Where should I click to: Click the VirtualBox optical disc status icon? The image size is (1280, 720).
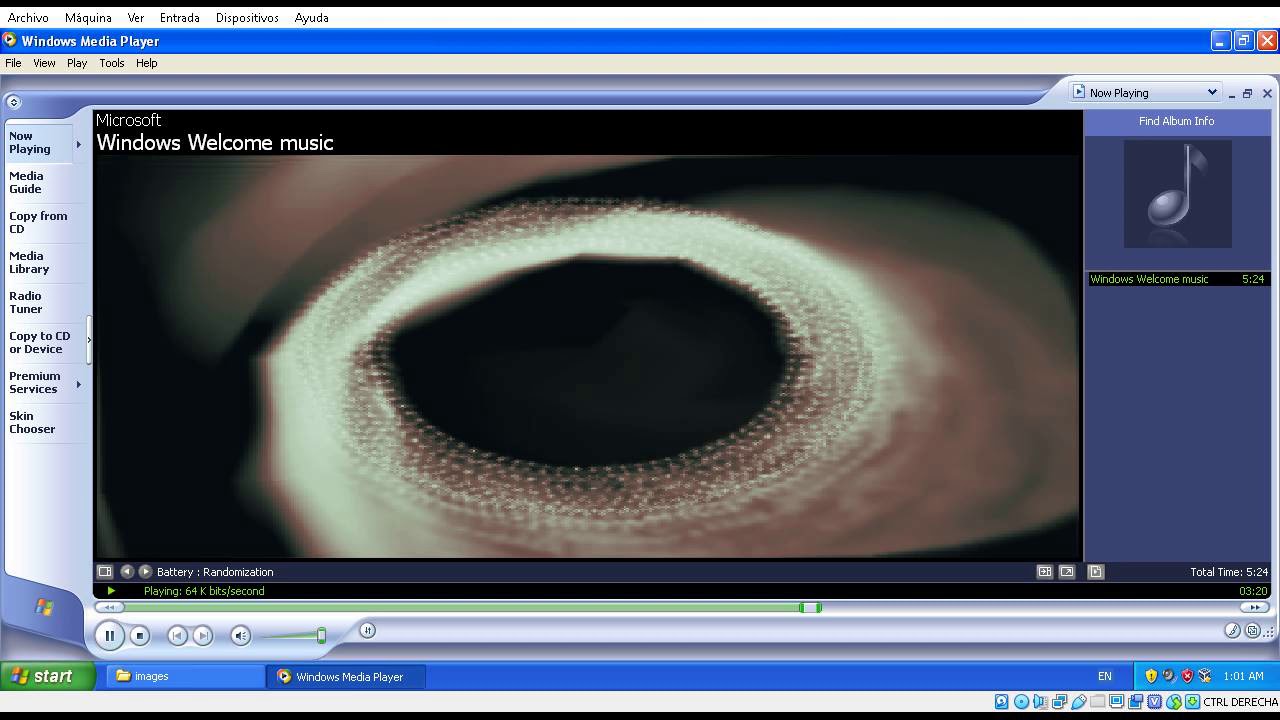click(1021, 702)
